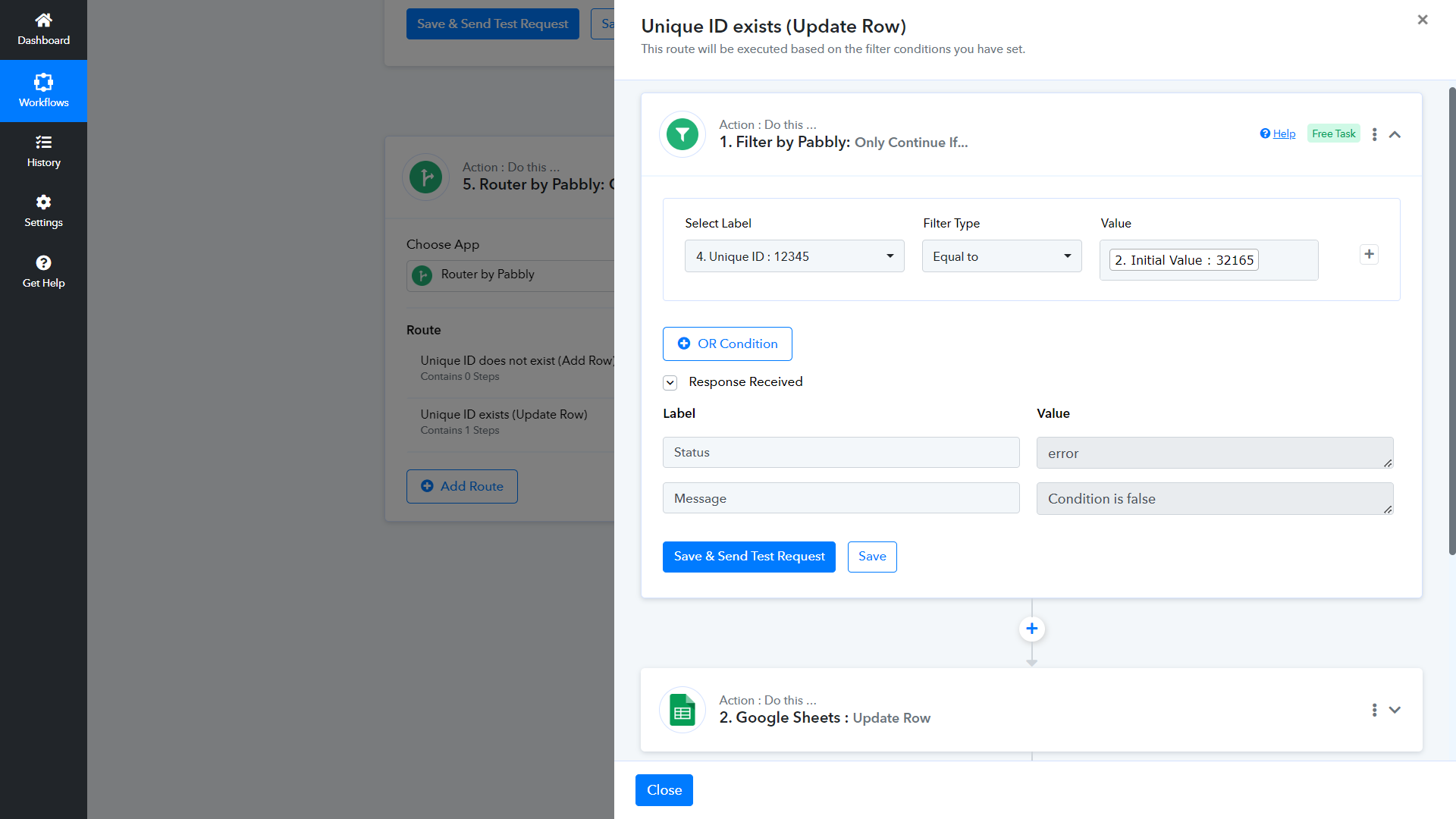Click the Message label field
Screen dimensions: 1456x819
(841, 498)
